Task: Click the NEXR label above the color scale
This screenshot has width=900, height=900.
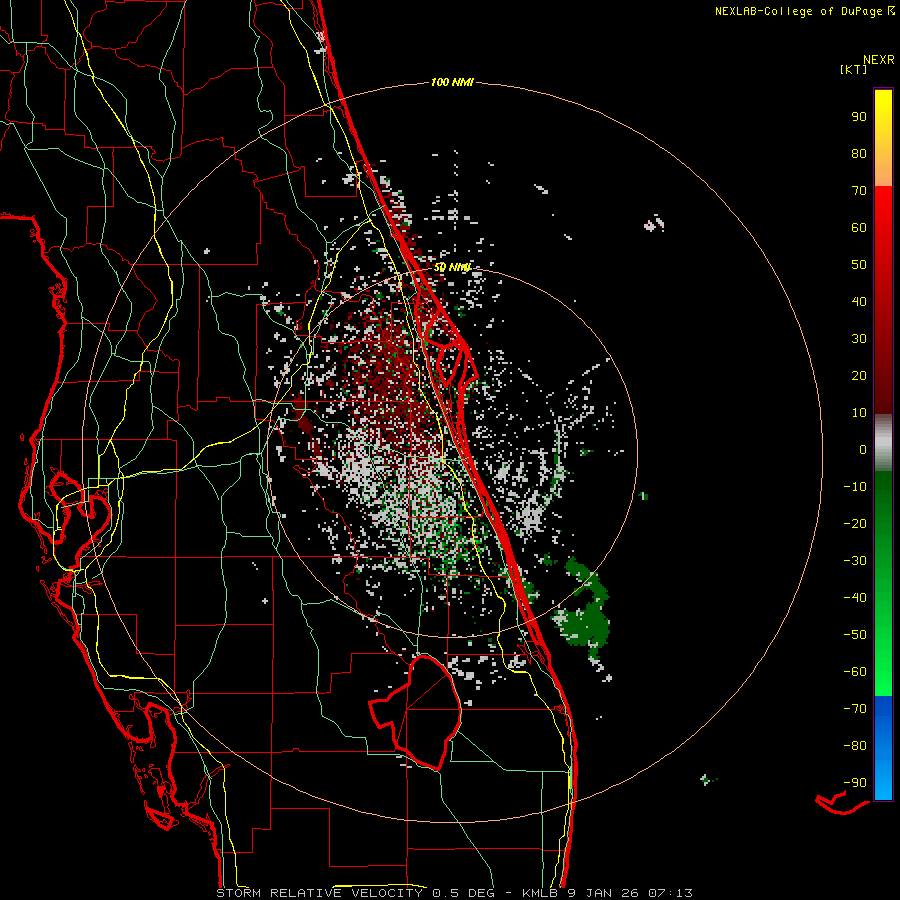Action: pos(878,60)
